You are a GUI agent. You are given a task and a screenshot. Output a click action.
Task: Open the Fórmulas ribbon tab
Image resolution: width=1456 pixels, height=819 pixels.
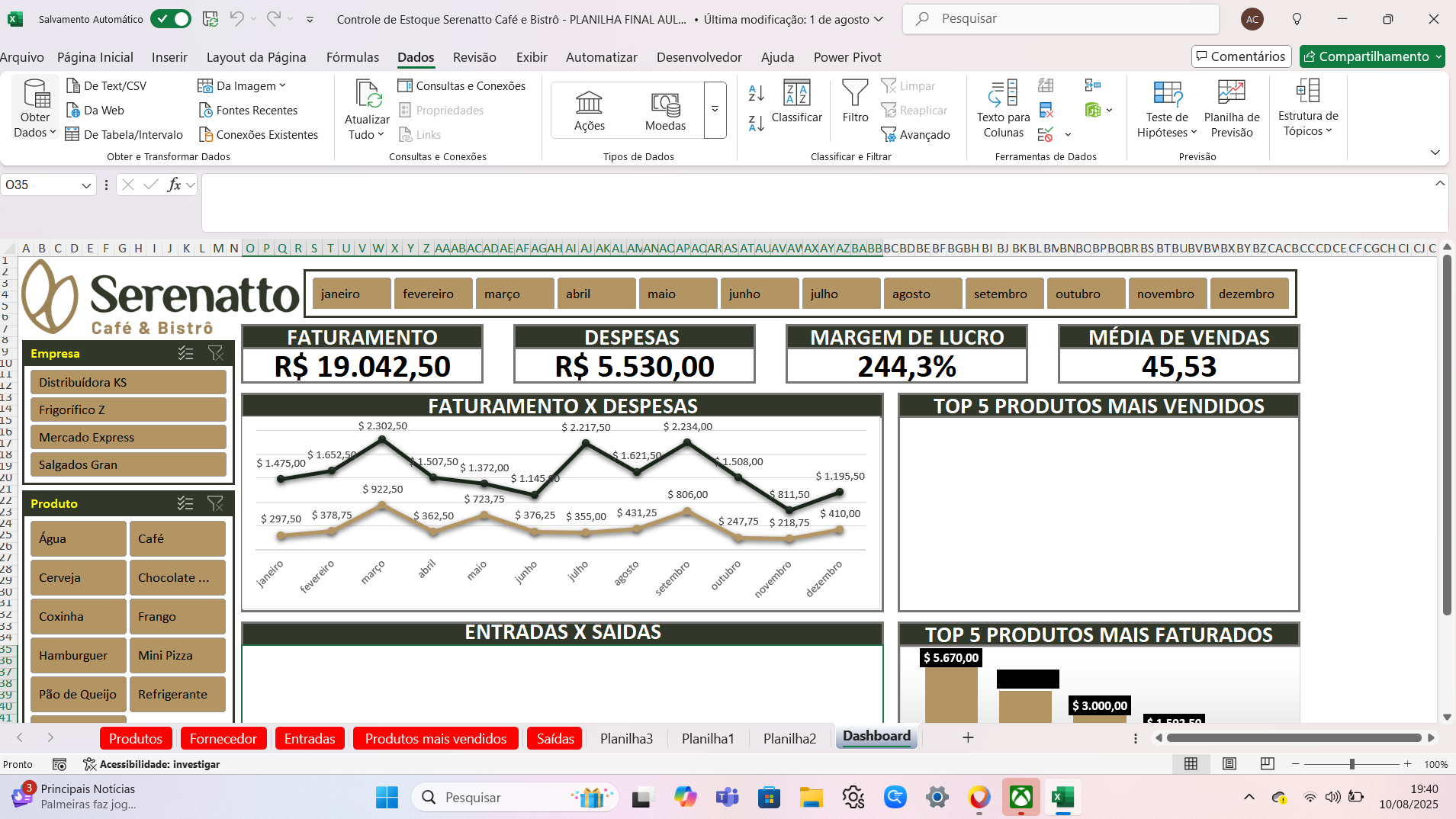click(352, 57)
